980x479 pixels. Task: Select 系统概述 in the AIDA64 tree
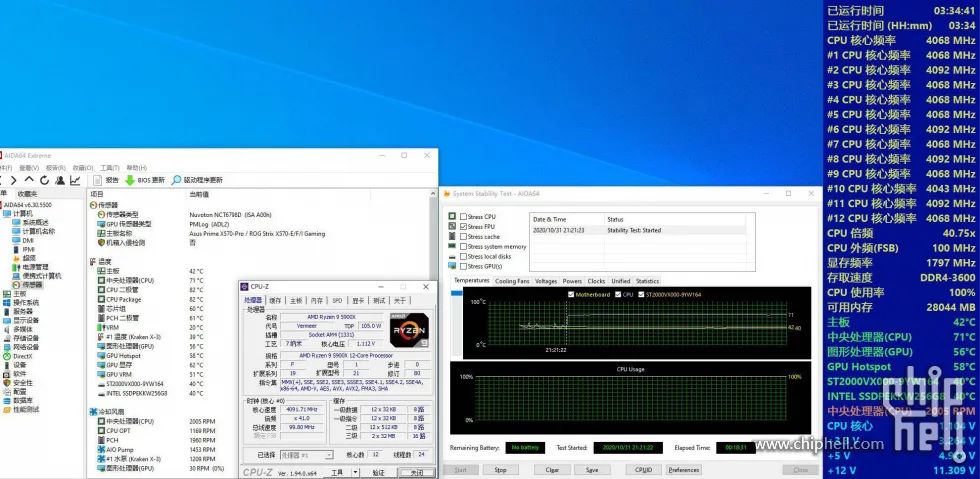(31, 223)
